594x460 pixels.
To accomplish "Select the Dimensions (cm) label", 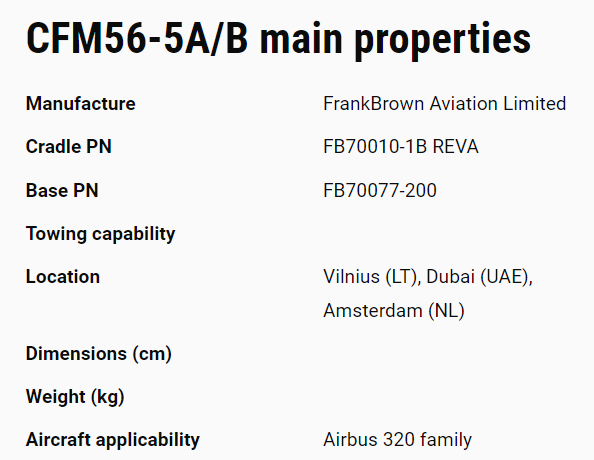I will click(x=98, y=354).
